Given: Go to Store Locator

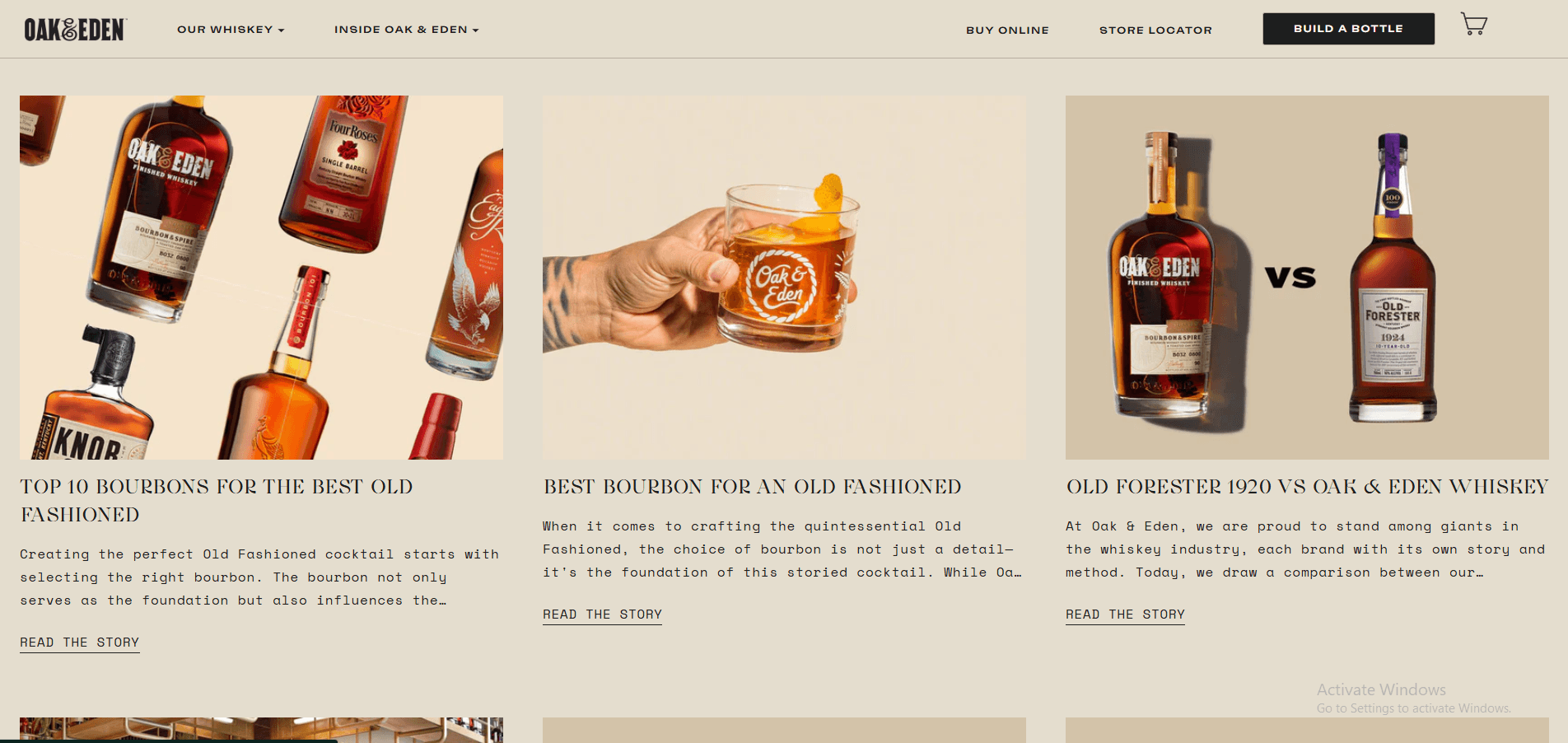Looking at the screenshot, I should [1155, 30].
